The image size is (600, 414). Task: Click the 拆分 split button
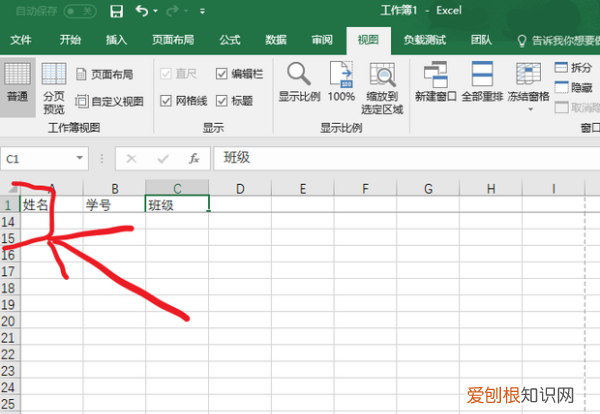click(x=573, y=68)
